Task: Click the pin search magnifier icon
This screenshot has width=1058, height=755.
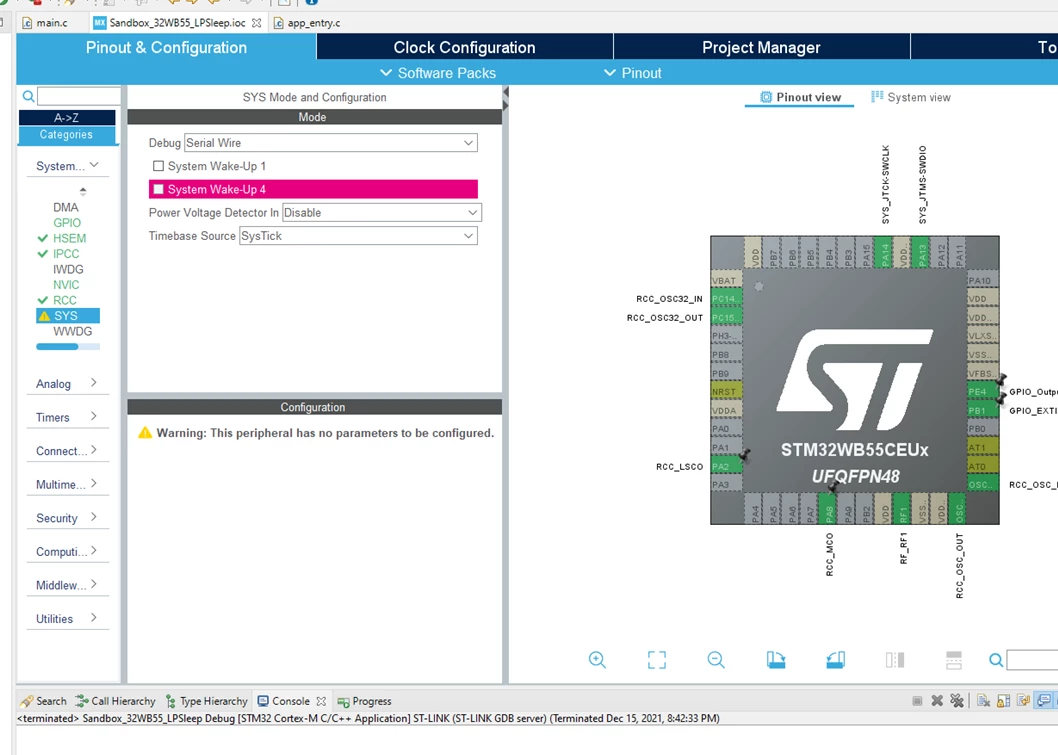Action: 996,660
